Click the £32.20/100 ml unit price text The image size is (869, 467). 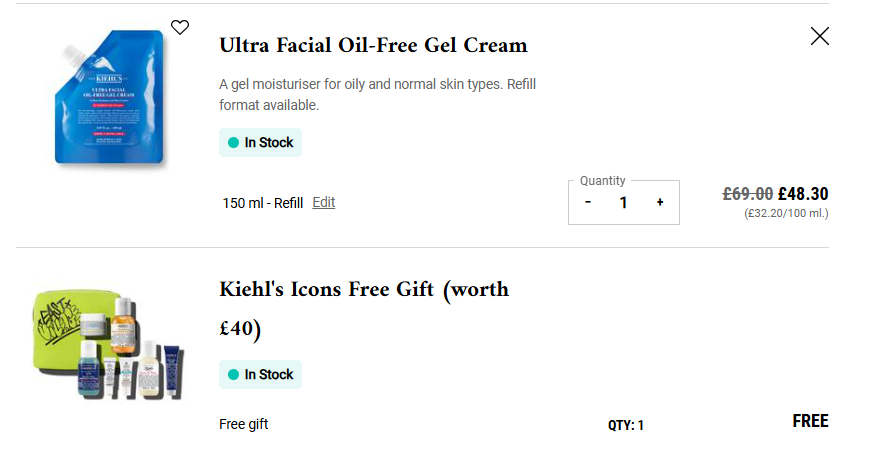pyautogui.click(x=786, y=213)
